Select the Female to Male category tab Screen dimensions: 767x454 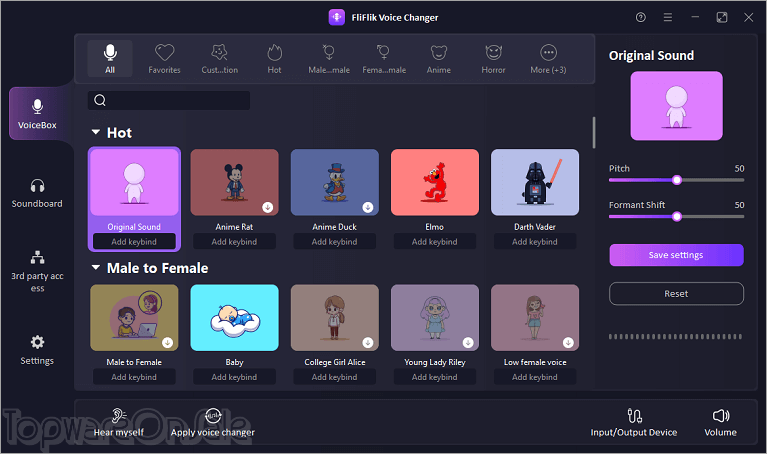pos(384,59)
